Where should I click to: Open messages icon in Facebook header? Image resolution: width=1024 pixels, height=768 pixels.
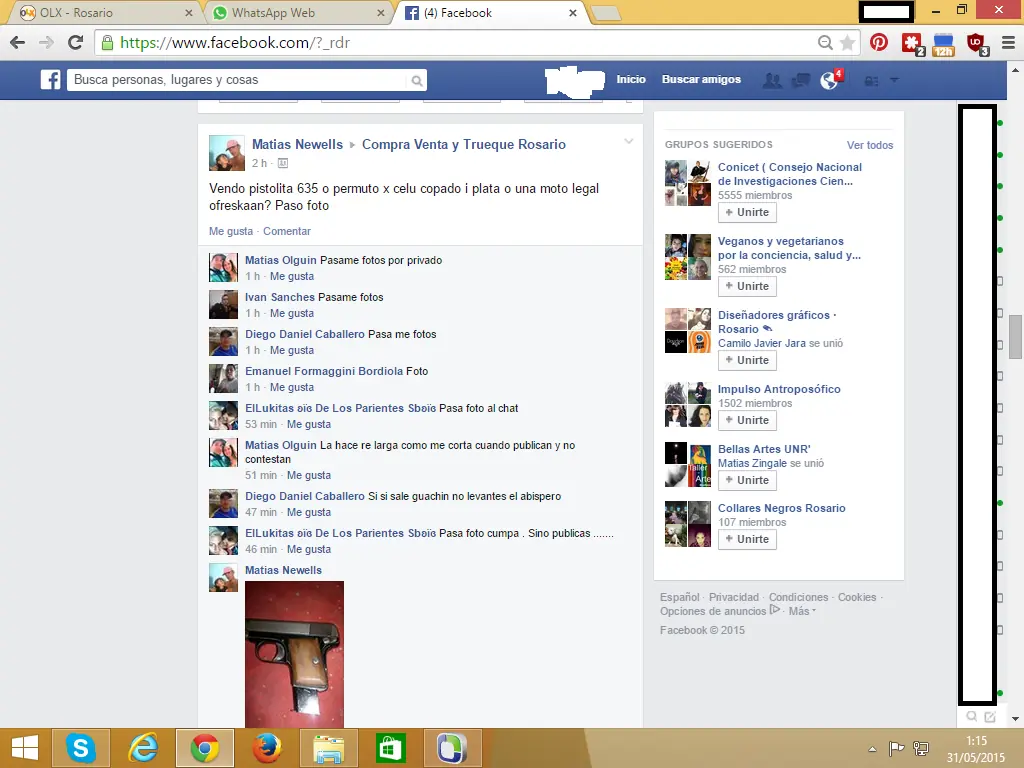pos(801,80)
